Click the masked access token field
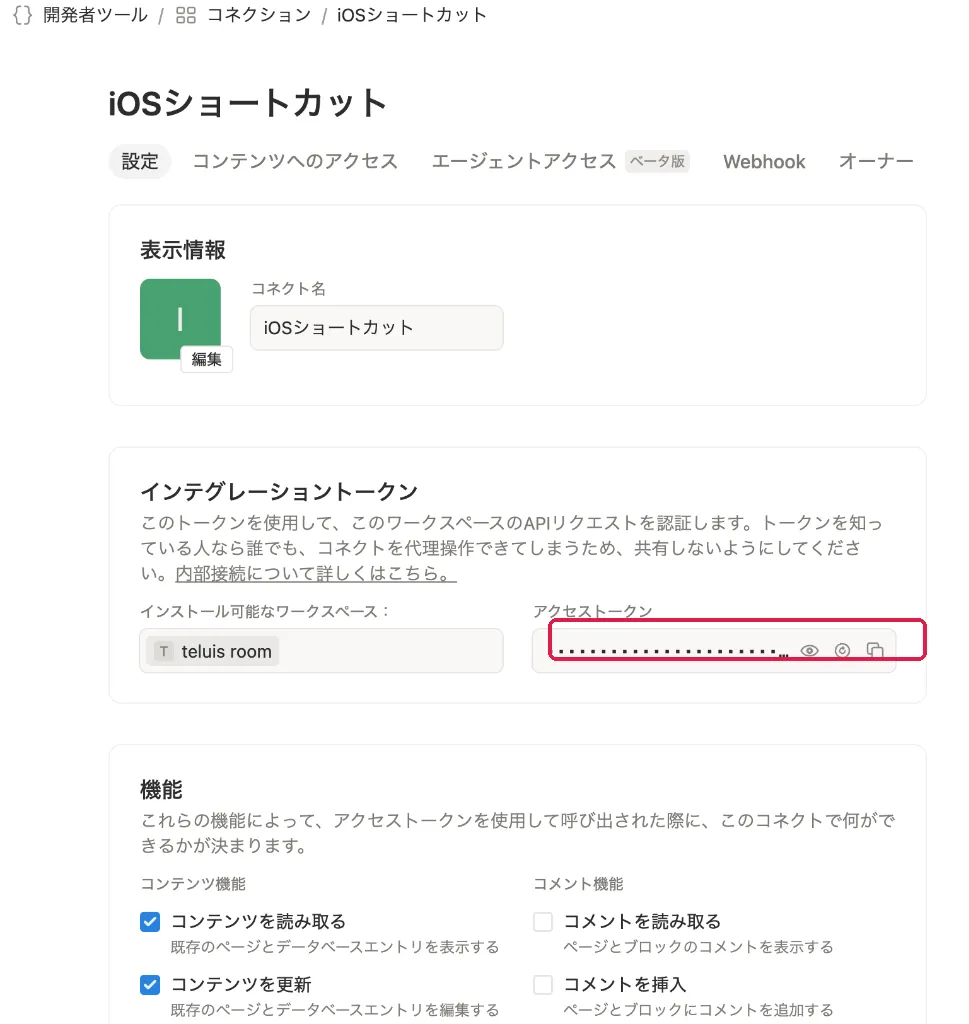Image resolution: width=969 pixels, height=1024 pixels. (714, 650)
